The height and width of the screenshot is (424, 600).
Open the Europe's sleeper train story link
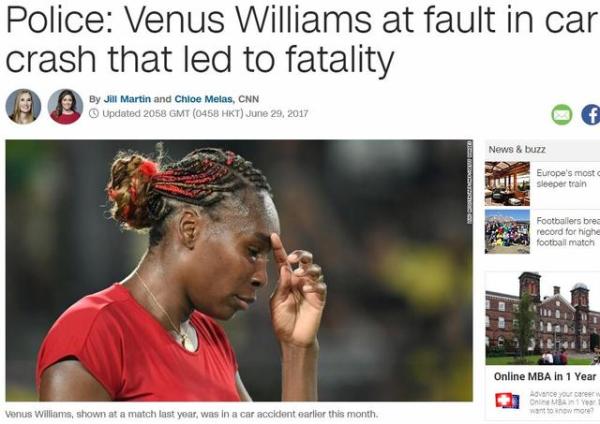click(568, 178)
